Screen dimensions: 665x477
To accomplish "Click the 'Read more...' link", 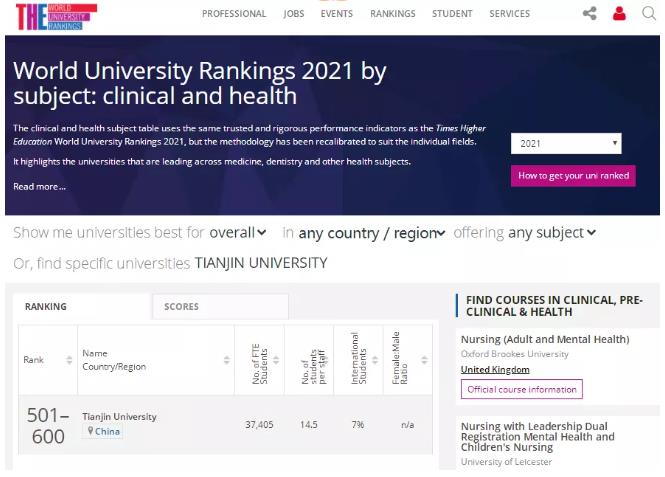I will tap(39, 187).
